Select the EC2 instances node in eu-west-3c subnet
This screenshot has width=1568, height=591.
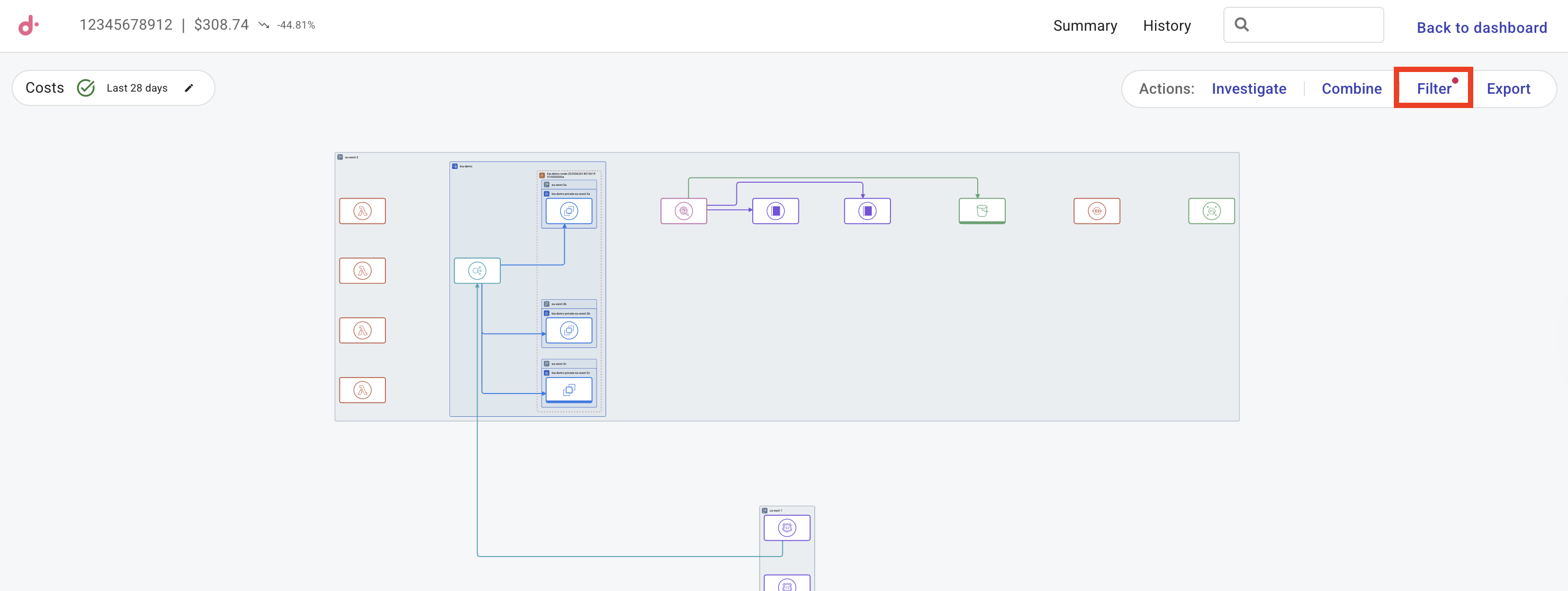[x=568, y=390]
